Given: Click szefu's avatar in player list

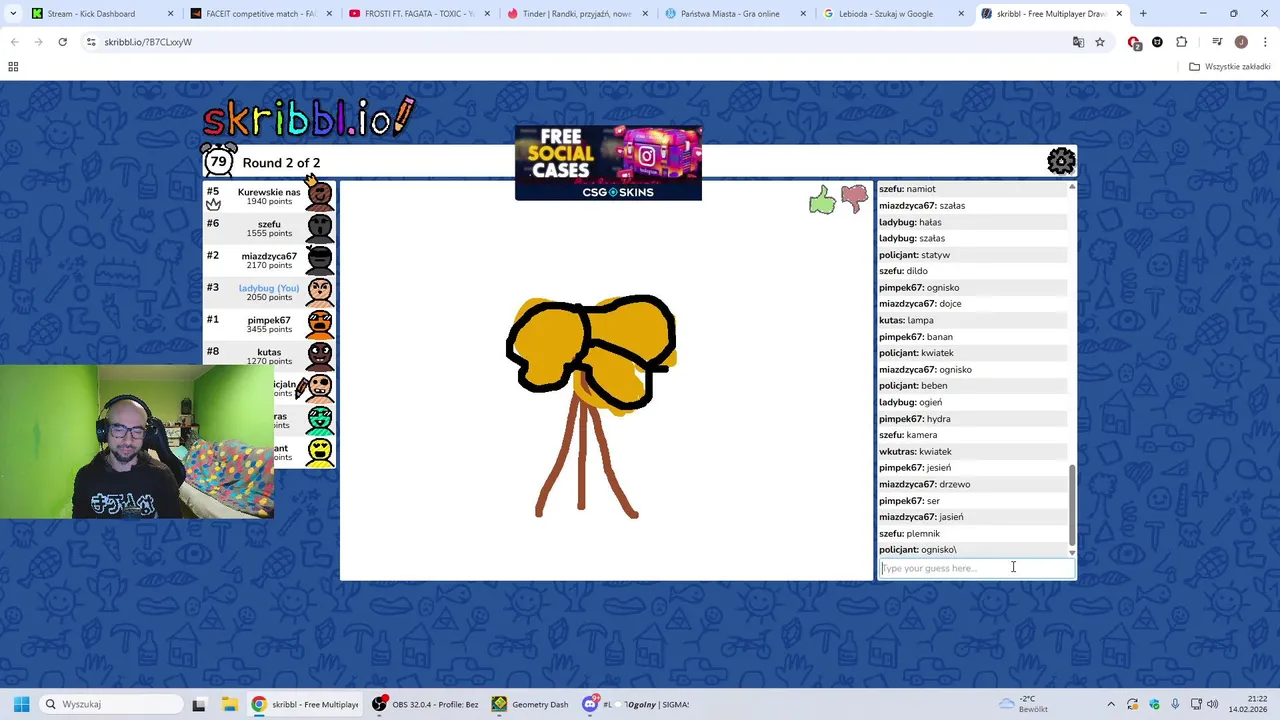Looking at the screenshot, I should [320, 228].
